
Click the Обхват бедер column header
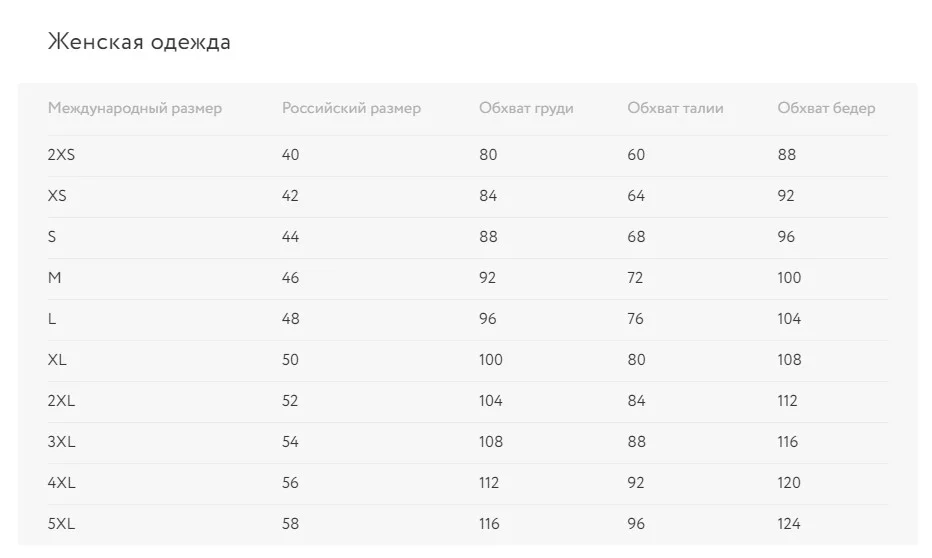(826, 108)
